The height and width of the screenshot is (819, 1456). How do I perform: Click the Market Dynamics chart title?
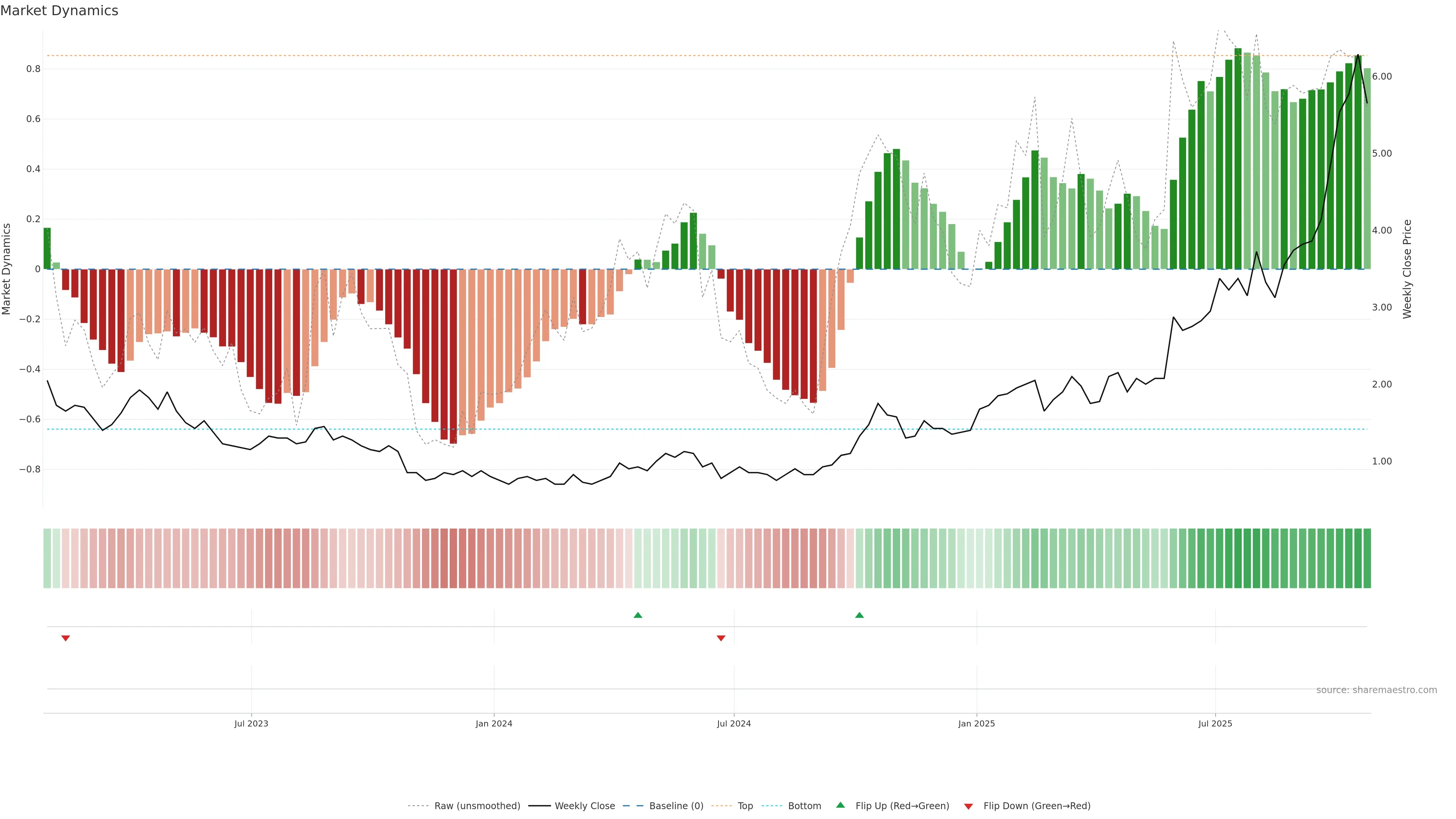[60, 11]
